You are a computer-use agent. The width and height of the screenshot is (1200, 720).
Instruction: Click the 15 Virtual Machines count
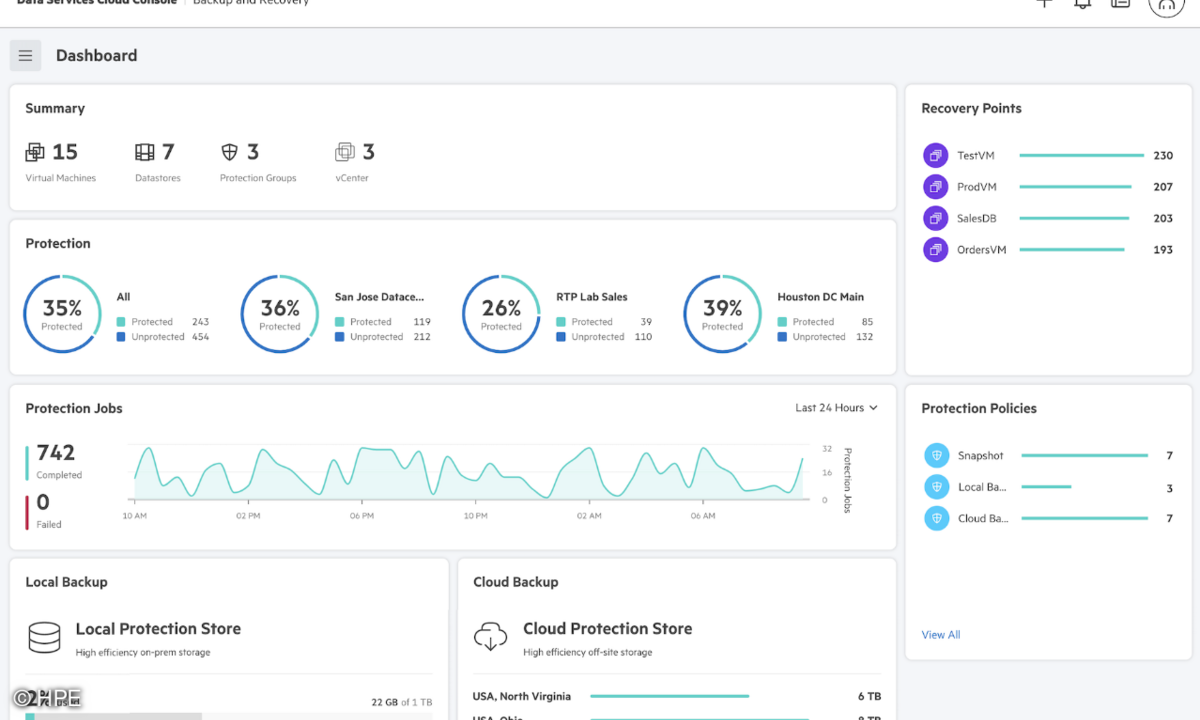pos(65,152)
